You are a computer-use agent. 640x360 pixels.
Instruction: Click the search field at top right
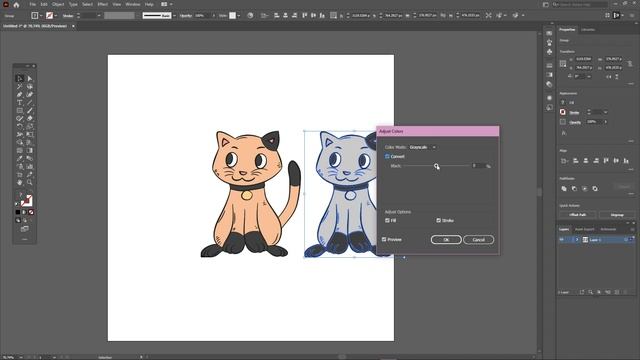point(580,4)
